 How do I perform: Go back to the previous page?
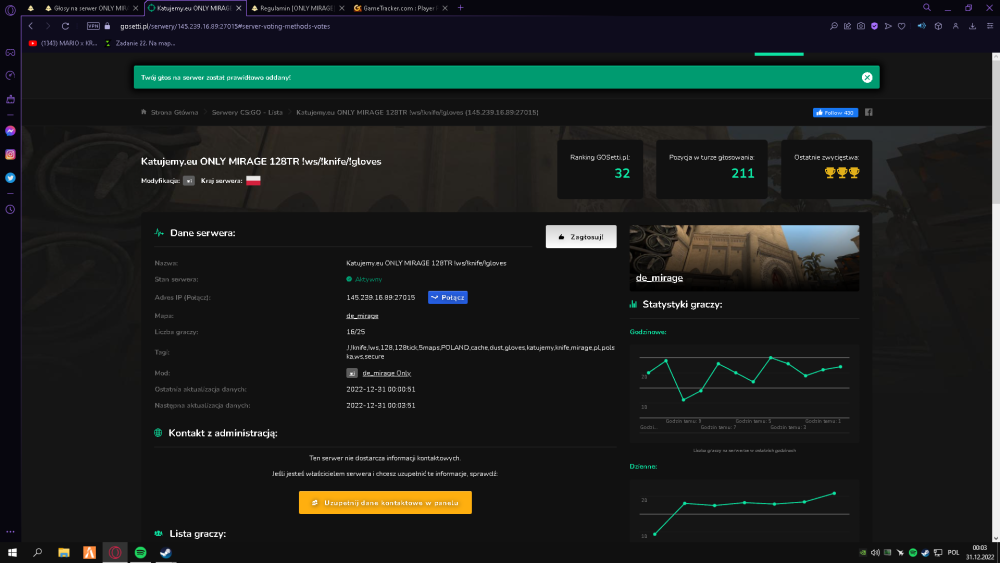(x=31, y=26)
